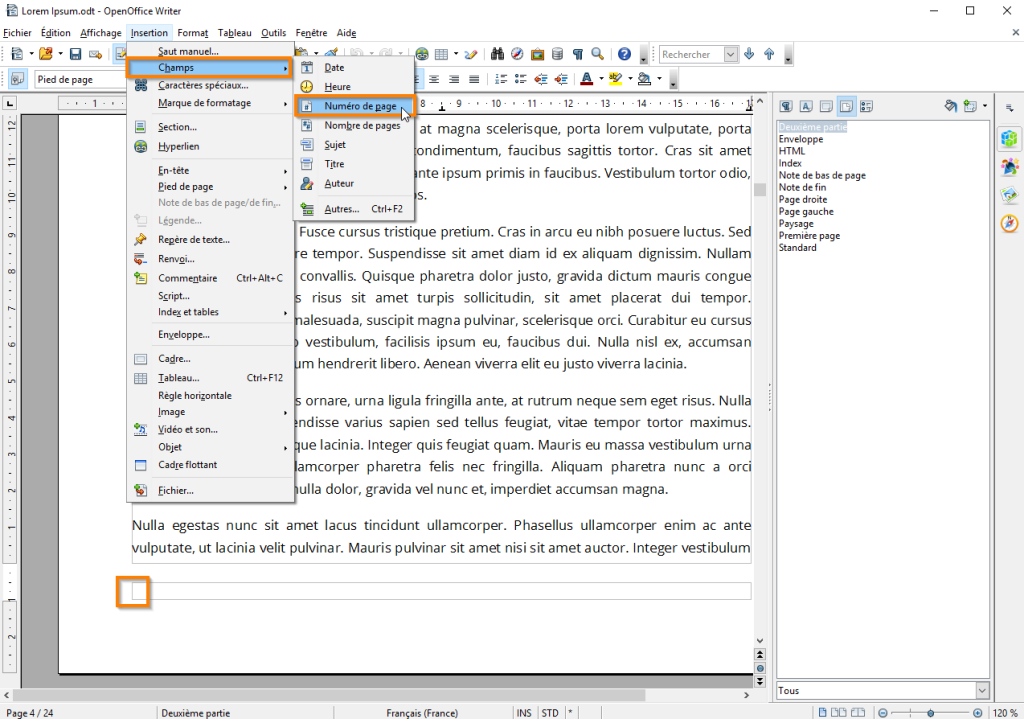Click the find previous up arrow
This screenshot has width=1024, height=719.
point(769,54)
